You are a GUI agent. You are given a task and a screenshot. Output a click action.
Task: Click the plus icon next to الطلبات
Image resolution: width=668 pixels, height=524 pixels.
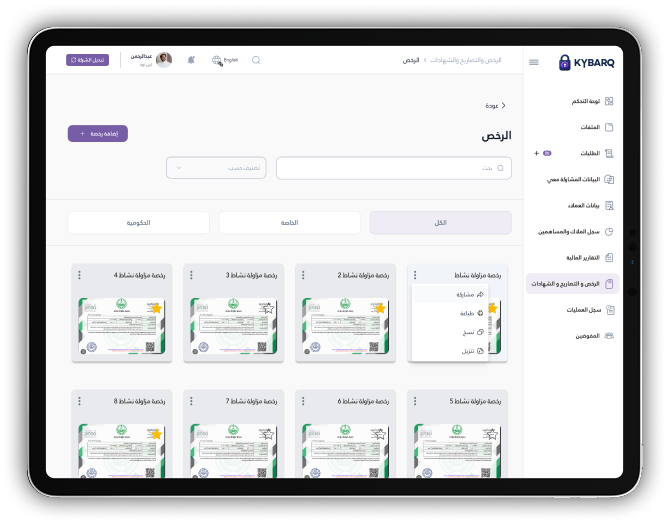click(x=537, y=153)
